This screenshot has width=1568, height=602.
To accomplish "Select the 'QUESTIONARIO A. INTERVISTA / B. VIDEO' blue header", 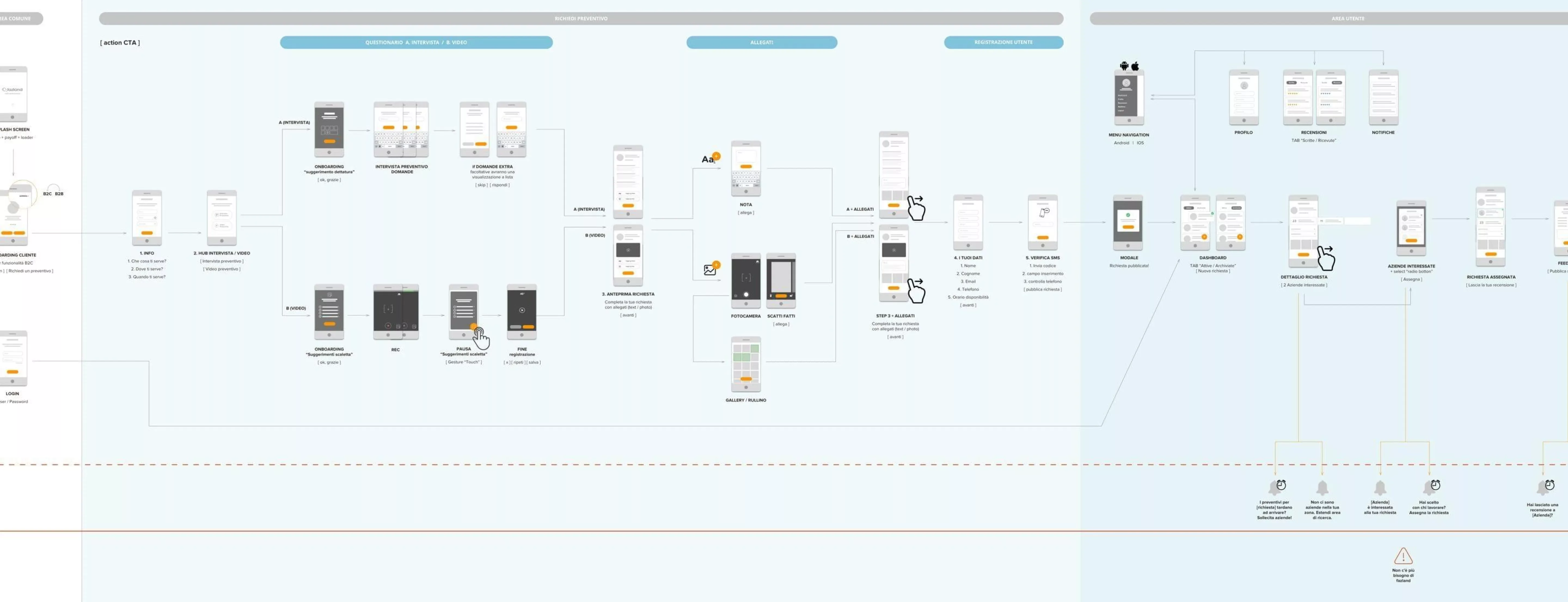I will click(x=416, y=42).
